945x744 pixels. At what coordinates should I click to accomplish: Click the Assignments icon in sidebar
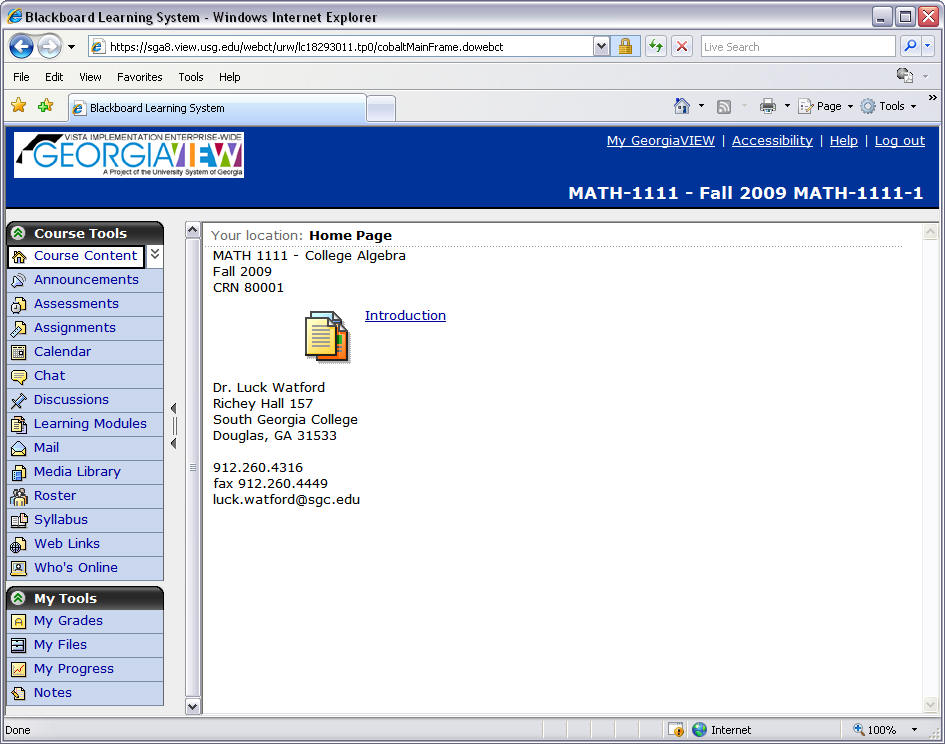click(x=19, y=329)
